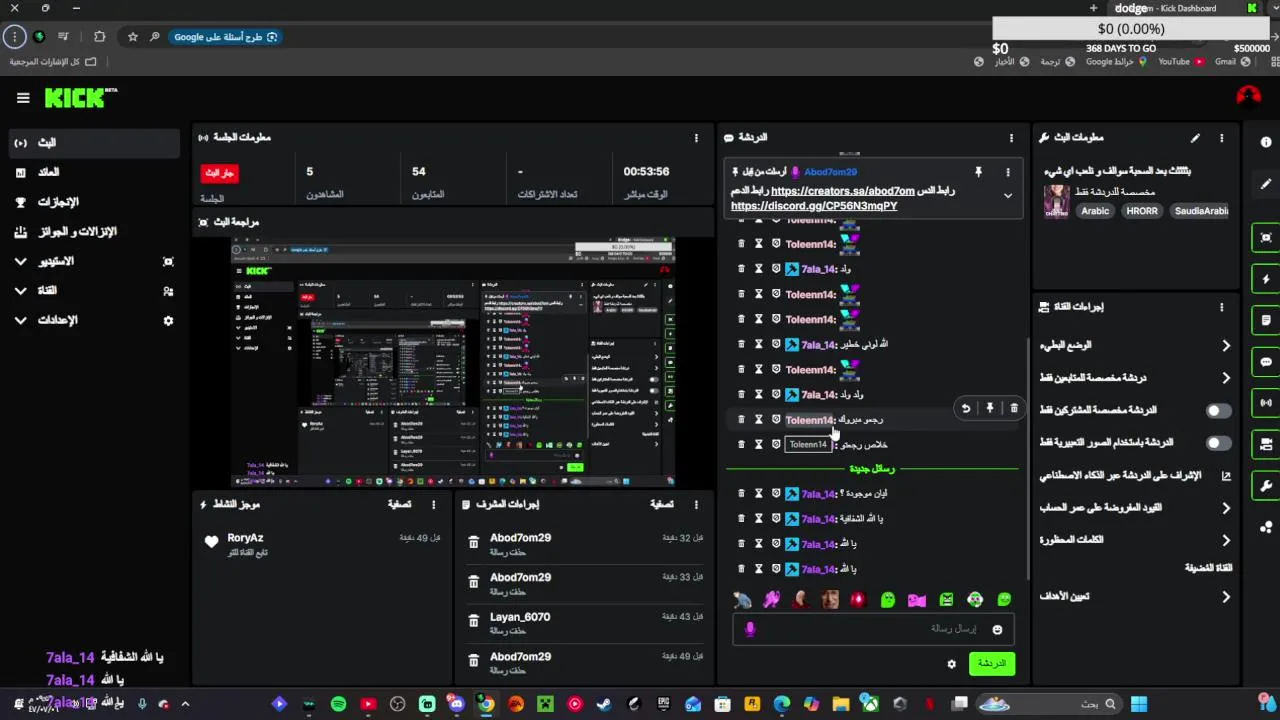Open creators.sa/abod7om link in pinned message

[842, 191]
